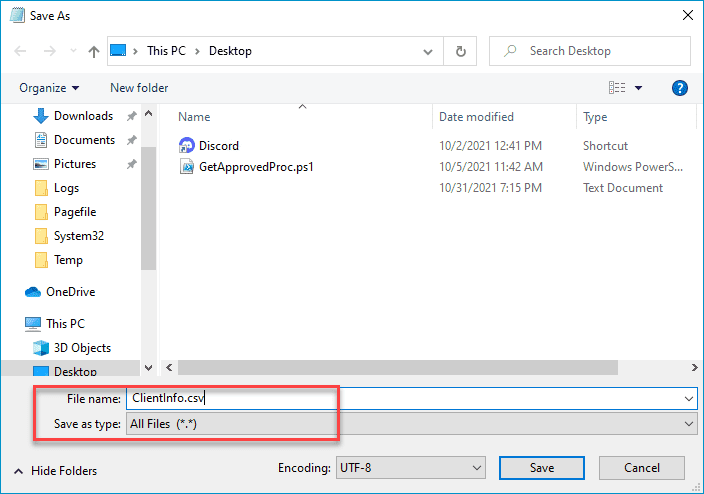Sort by Type column header
Viewport: 704px width, 494px height.
[595, 117]
